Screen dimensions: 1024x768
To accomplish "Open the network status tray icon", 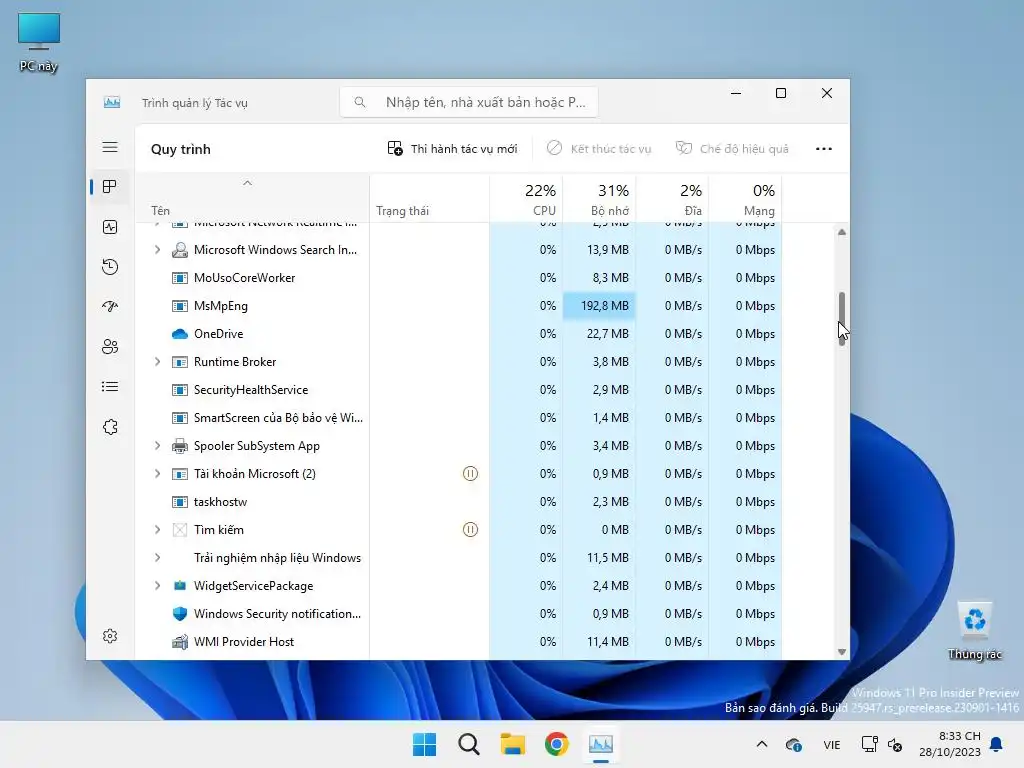I will [869, 744].
